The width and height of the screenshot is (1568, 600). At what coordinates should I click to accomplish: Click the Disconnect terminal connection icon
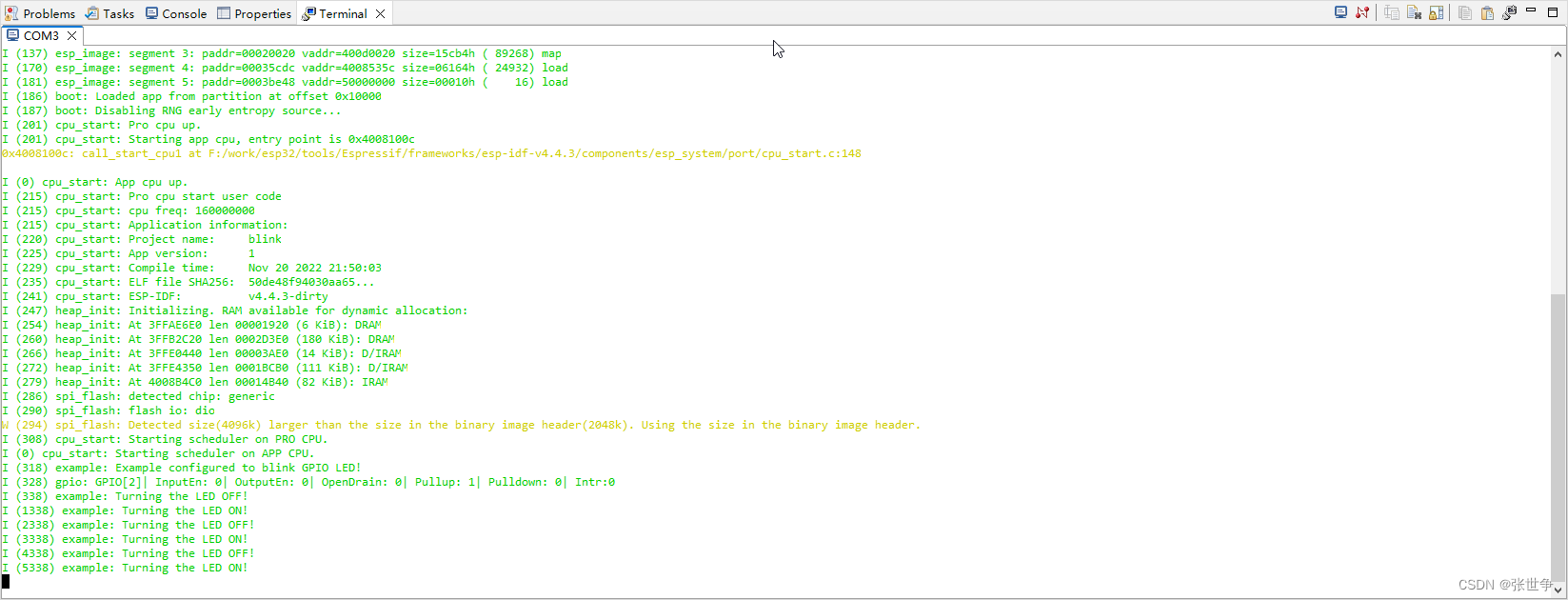click(1362, 12)
